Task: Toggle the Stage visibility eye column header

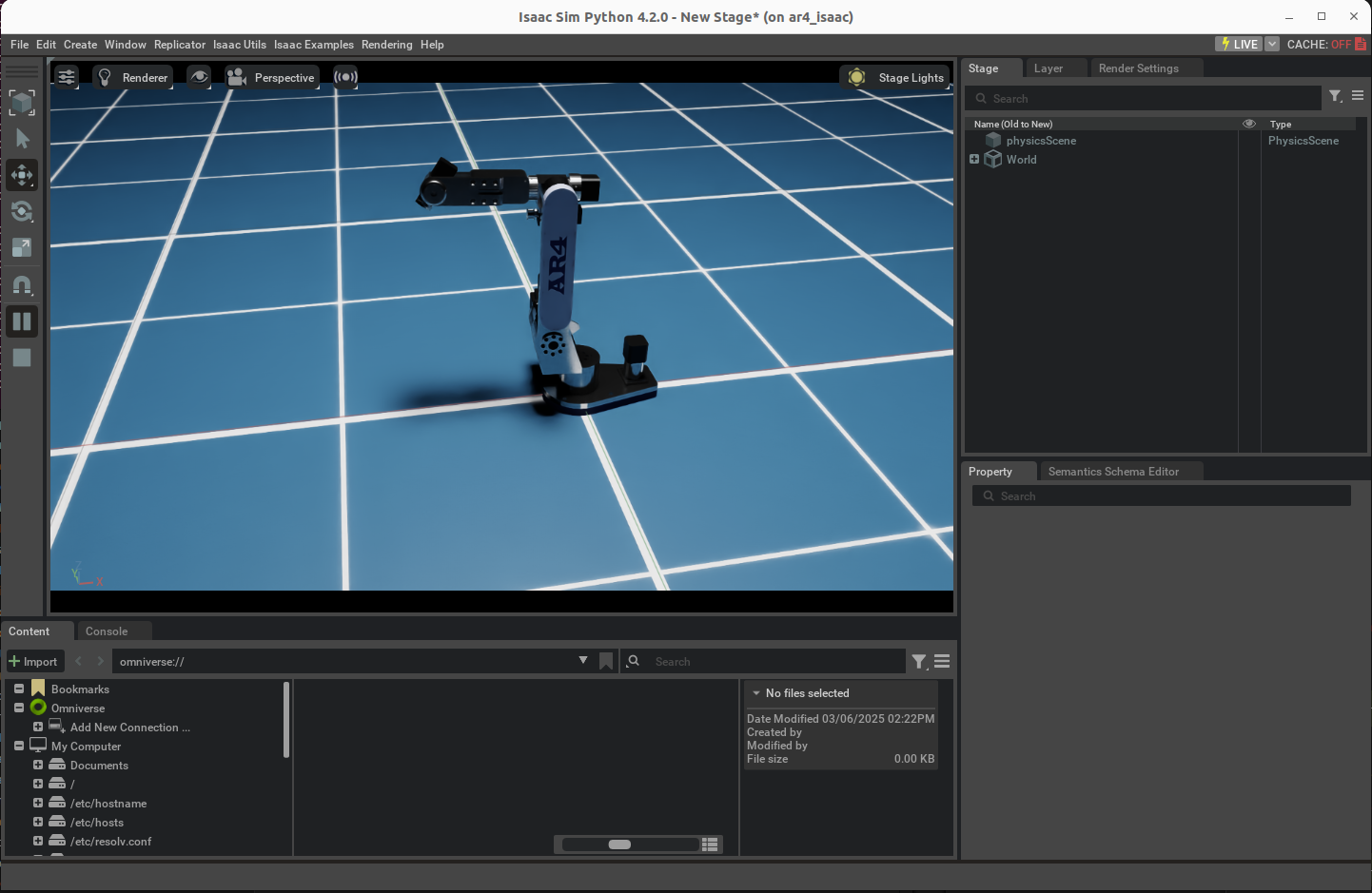Action: [x=1249, y=124]
